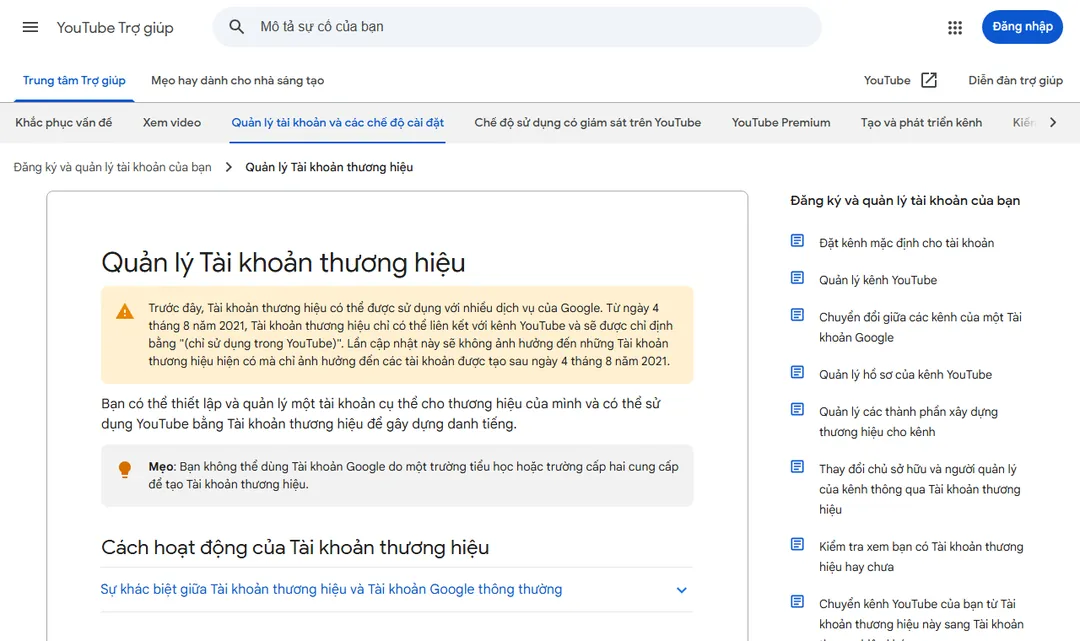Open the YouTube link in header
Image resolution: width=1080 pixels, height=641 pixels.
pos(887,81)
